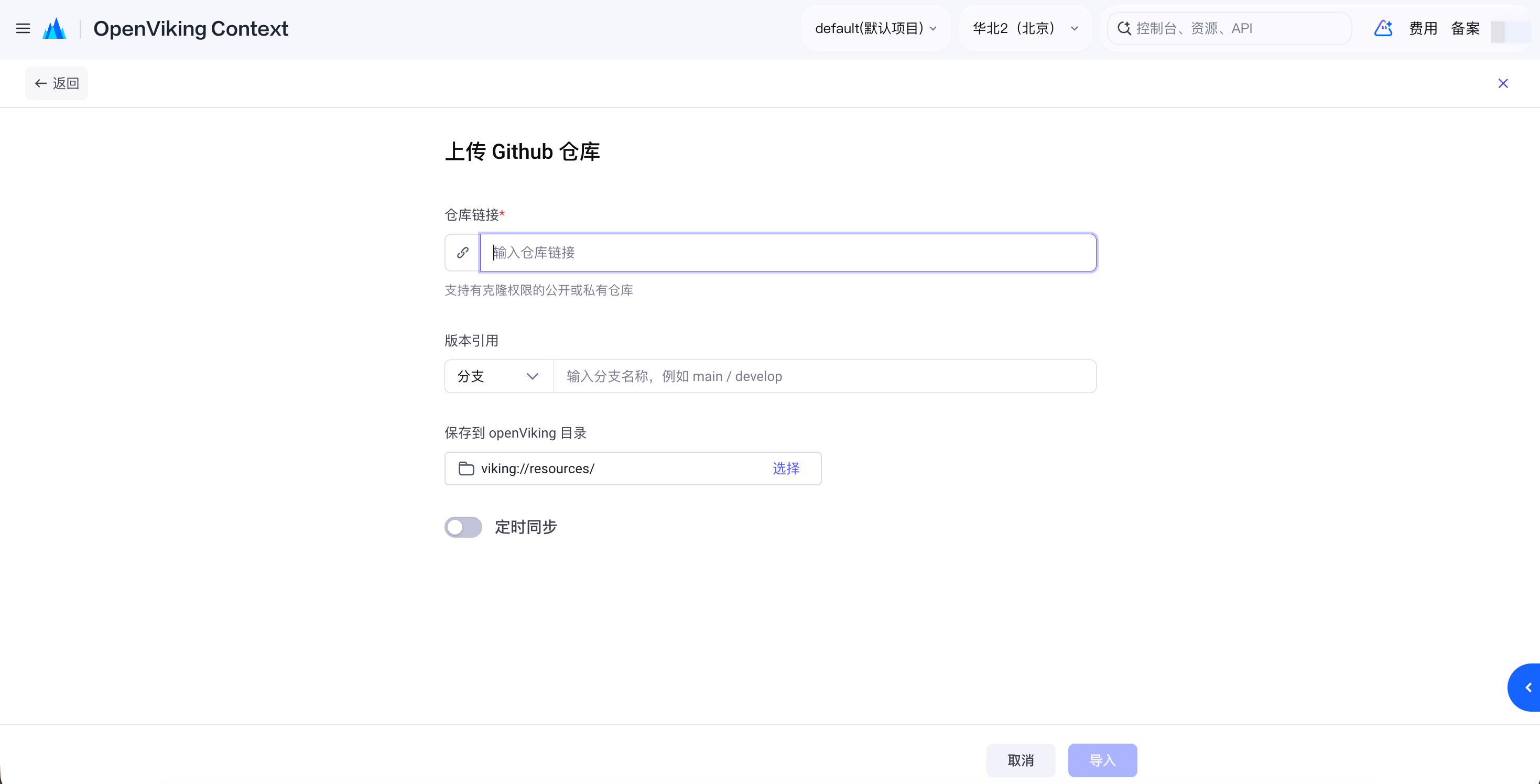Click the viking://resources/ path text
The height and width of the screenshot is (784, 1540).
pyautogui.click(x=538, y=469)
